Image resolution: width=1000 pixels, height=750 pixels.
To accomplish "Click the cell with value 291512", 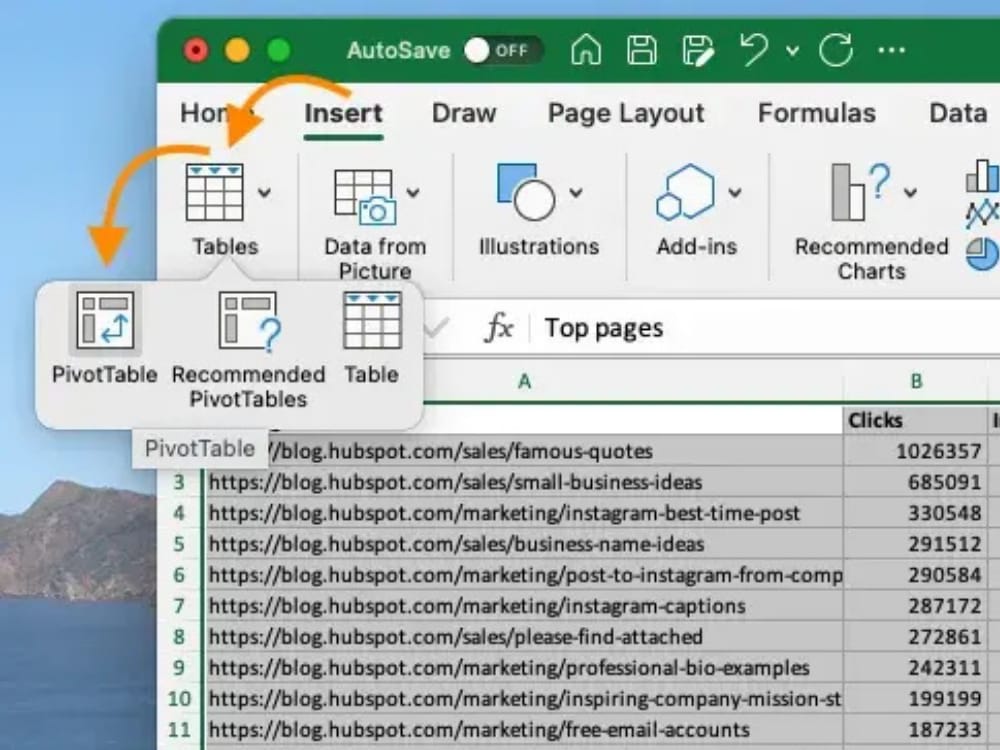I will 916,544.
